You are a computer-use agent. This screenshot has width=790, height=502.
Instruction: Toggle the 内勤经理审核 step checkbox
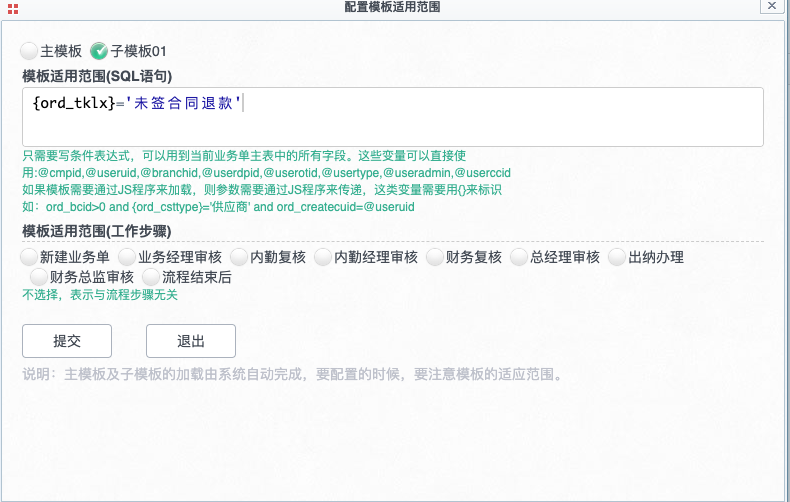coord(323,257)
